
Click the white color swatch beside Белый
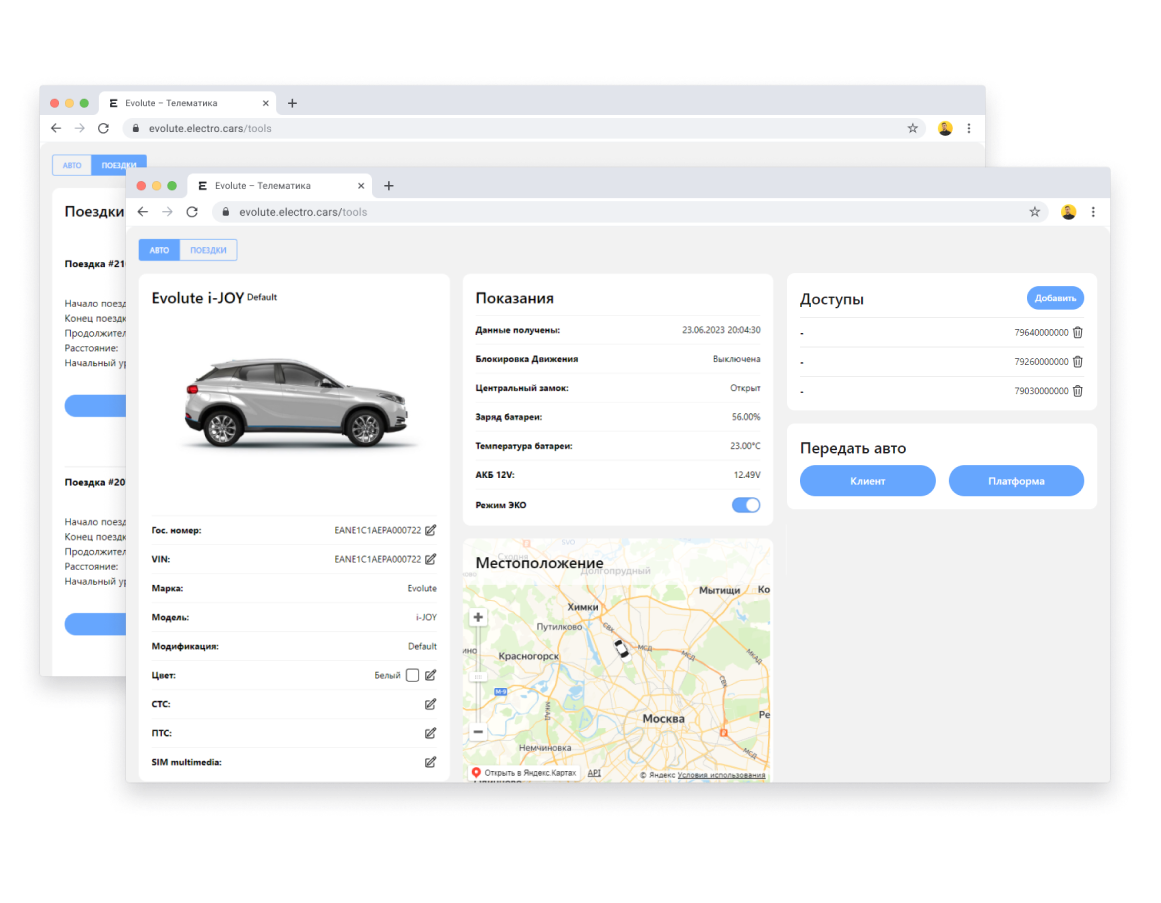(412, 675)
